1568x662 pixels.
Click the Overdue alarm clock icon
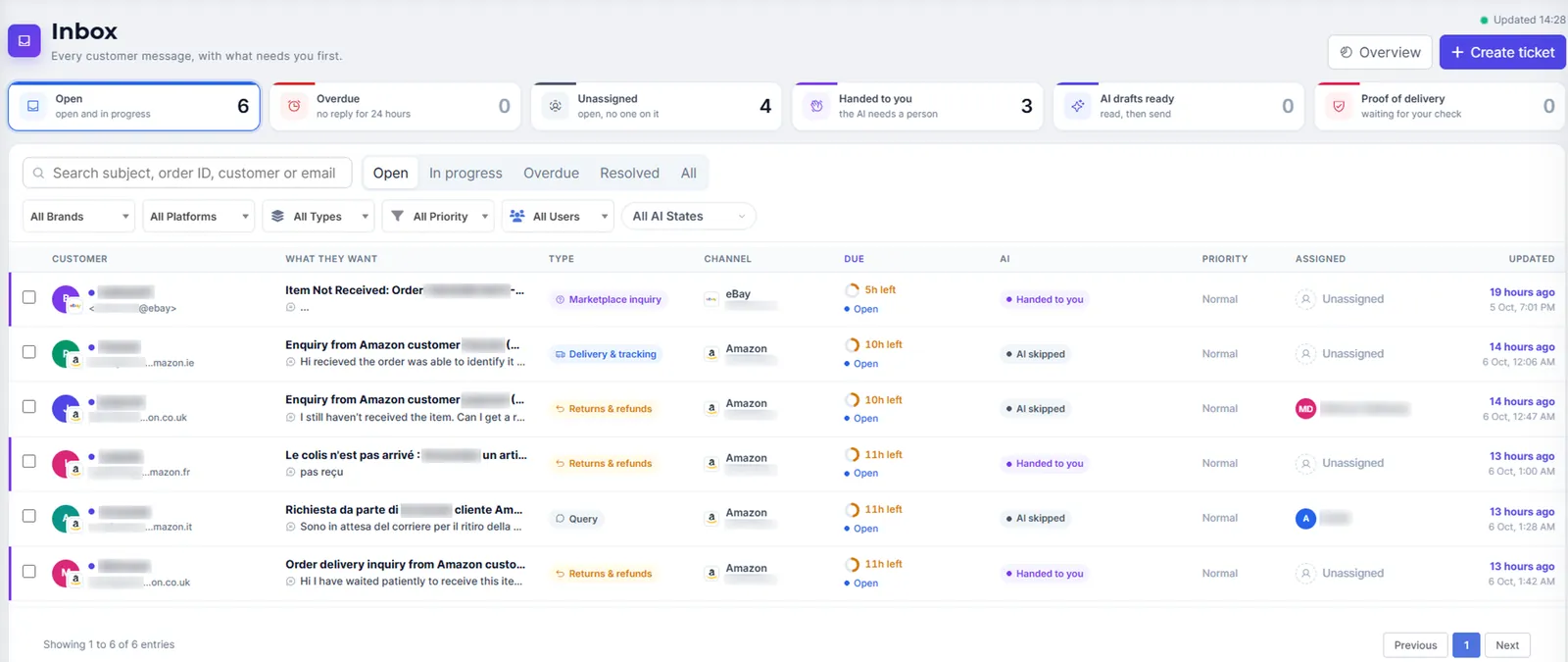coord(294,106)
